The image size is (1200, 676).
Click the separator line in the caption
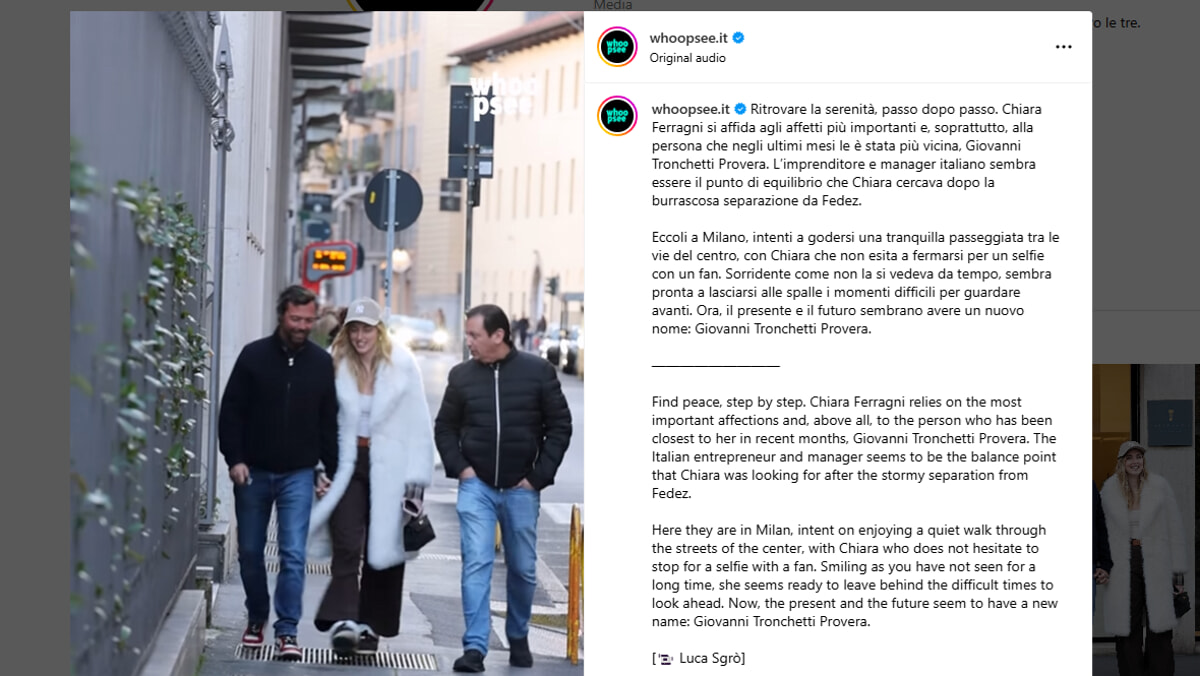pyautogui.click(x=715, y=366)
